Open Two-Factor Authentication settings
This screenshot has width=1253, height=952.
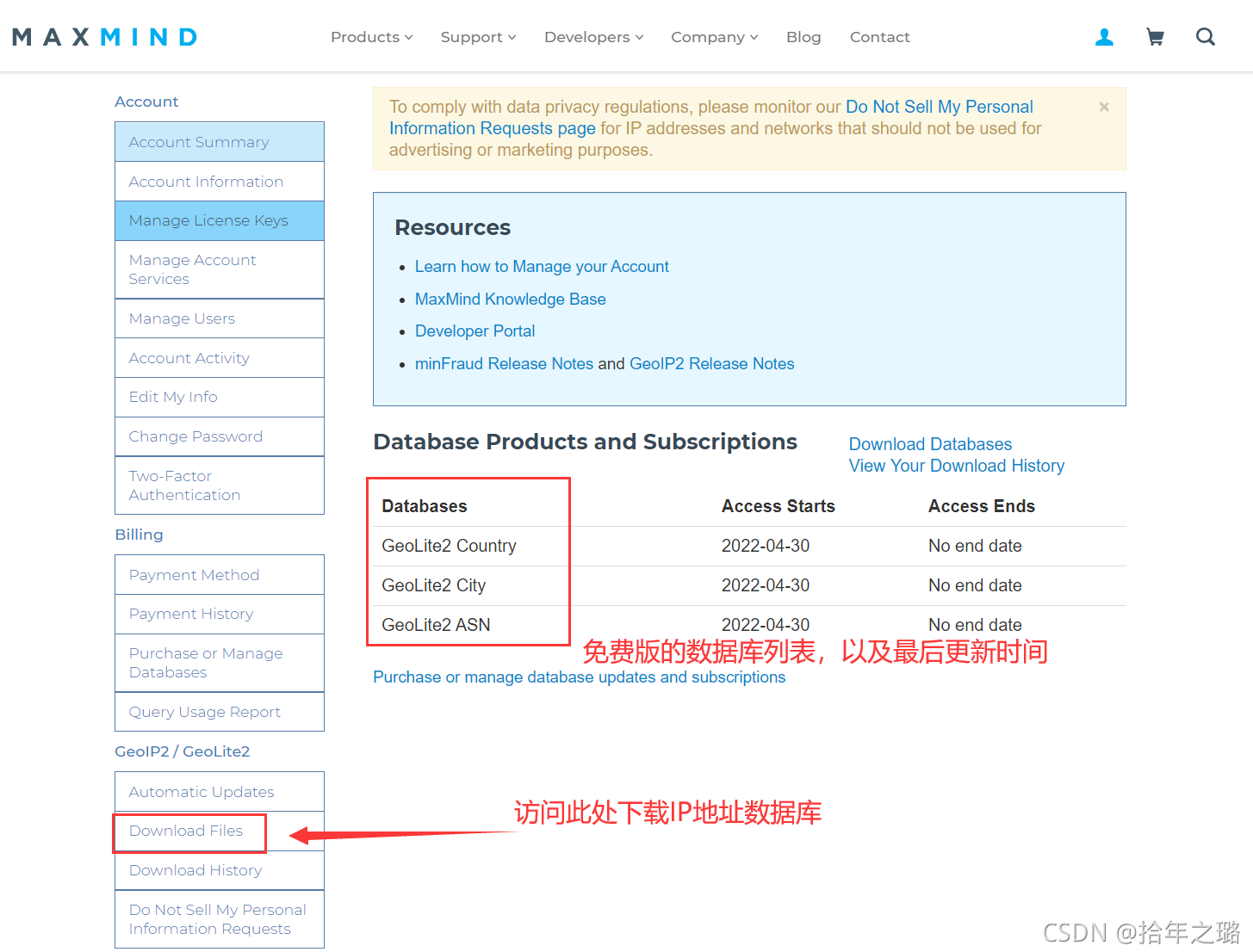tap(220, 485)
